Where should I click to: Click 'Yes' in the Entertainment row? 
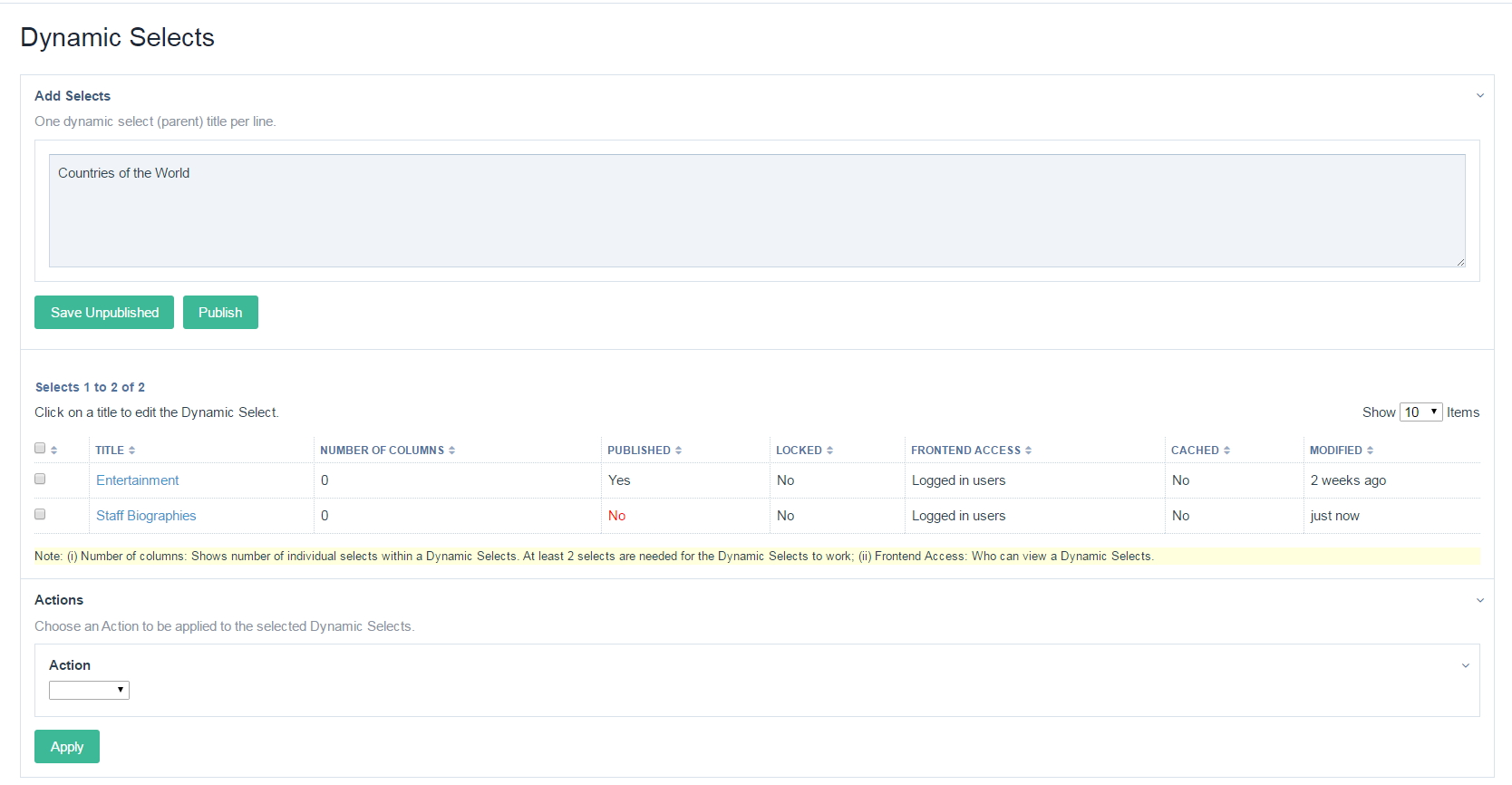pos(619,480)
